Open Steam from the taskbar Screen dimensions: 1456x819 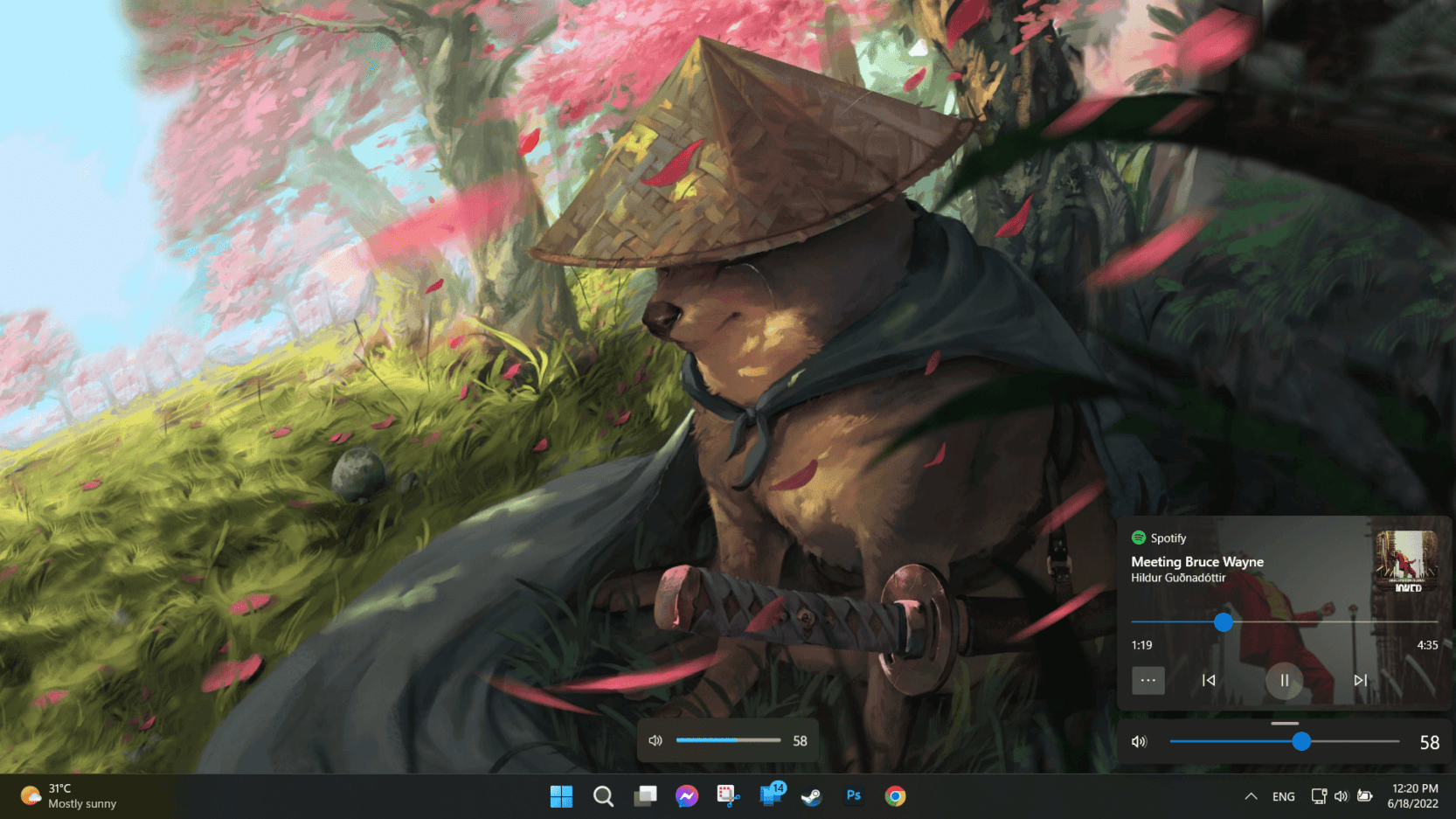[812, 796]
